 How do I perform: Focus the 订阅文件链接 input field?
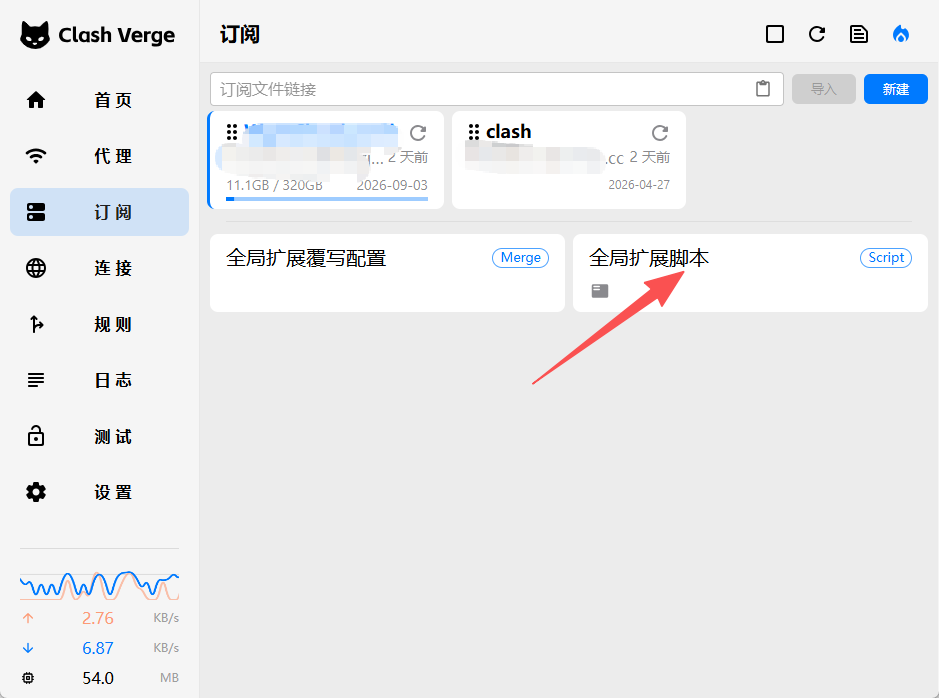pos(496,89)
